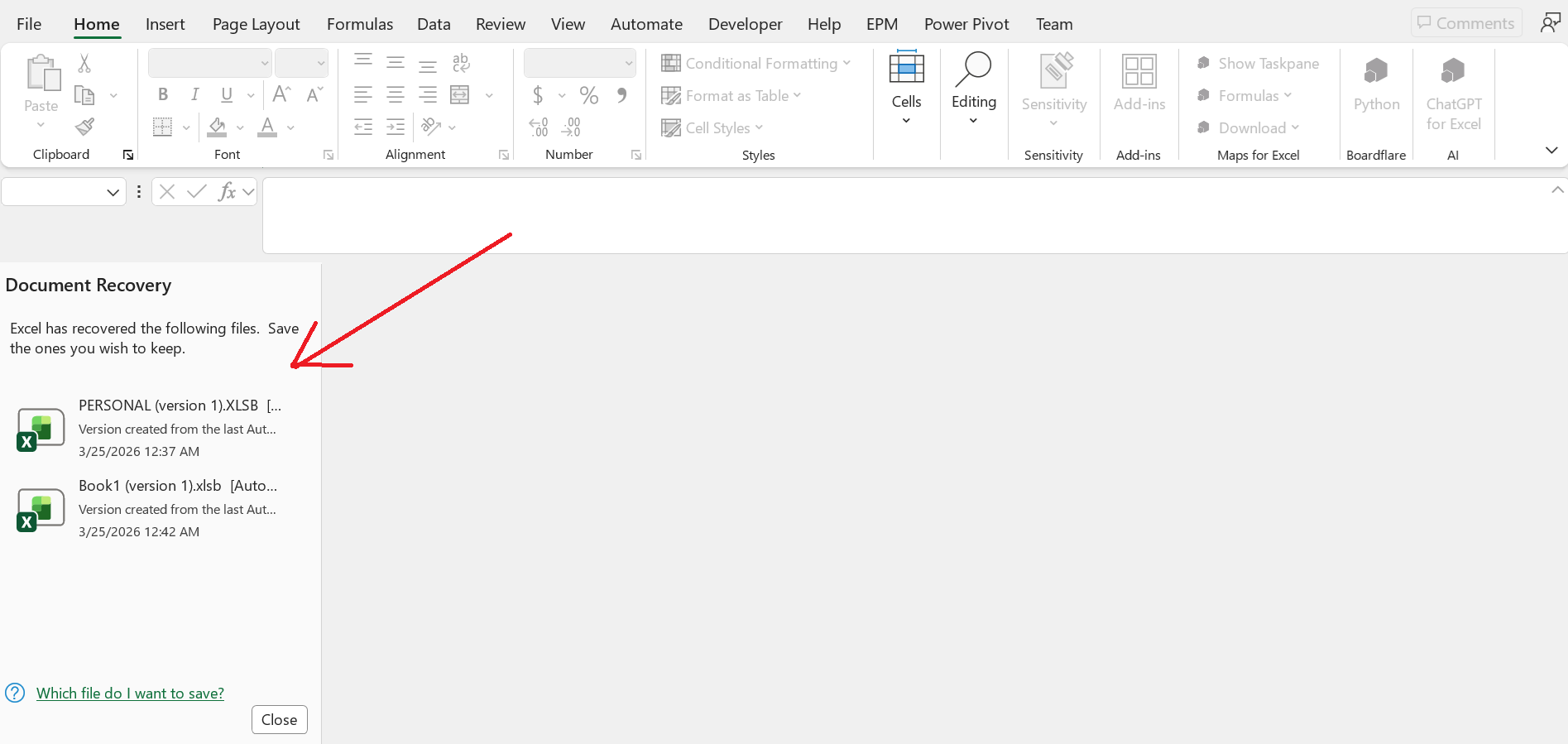
Task: Click the Wrap Text icon
Action: pos(461,63)
